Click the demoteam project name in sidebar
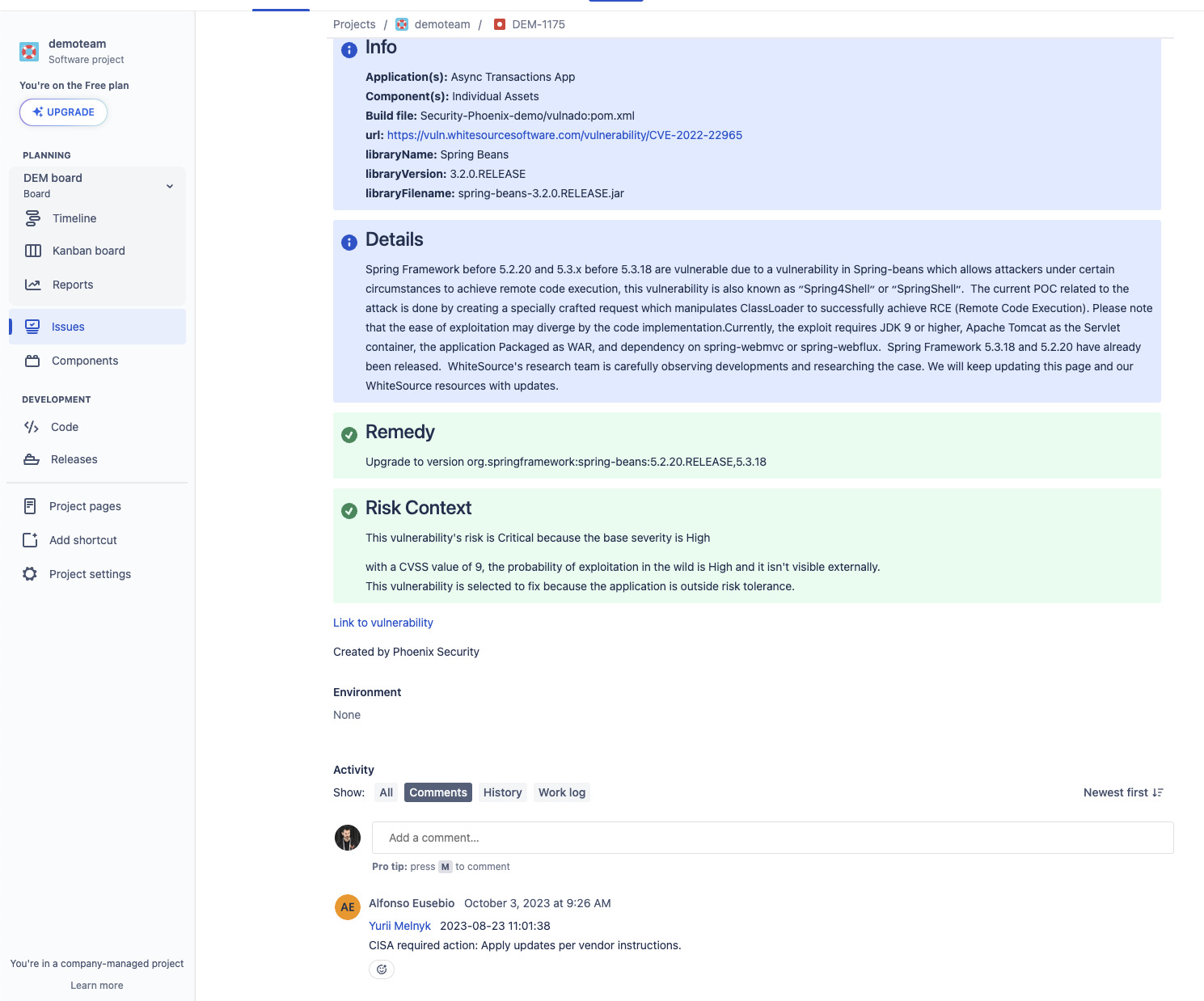 point(78,44)
